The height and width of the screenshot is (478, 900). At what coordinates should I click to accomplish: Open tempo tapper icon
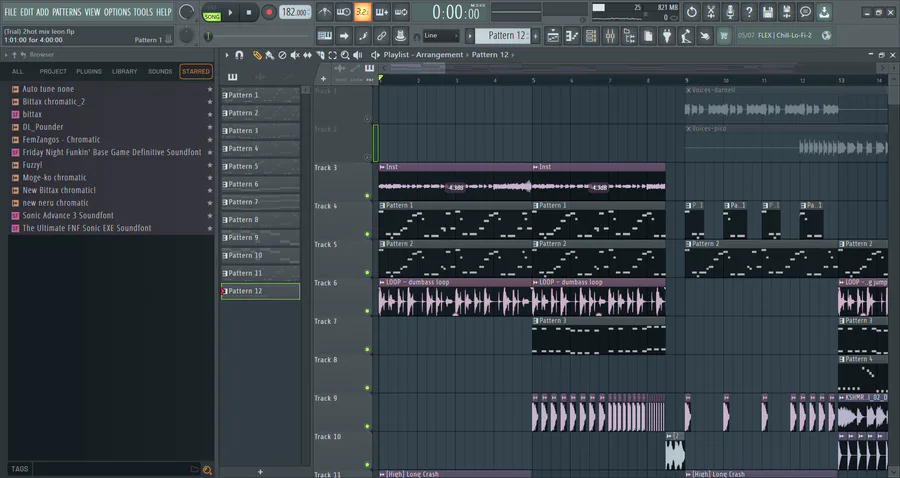click(x=686, y=36)
